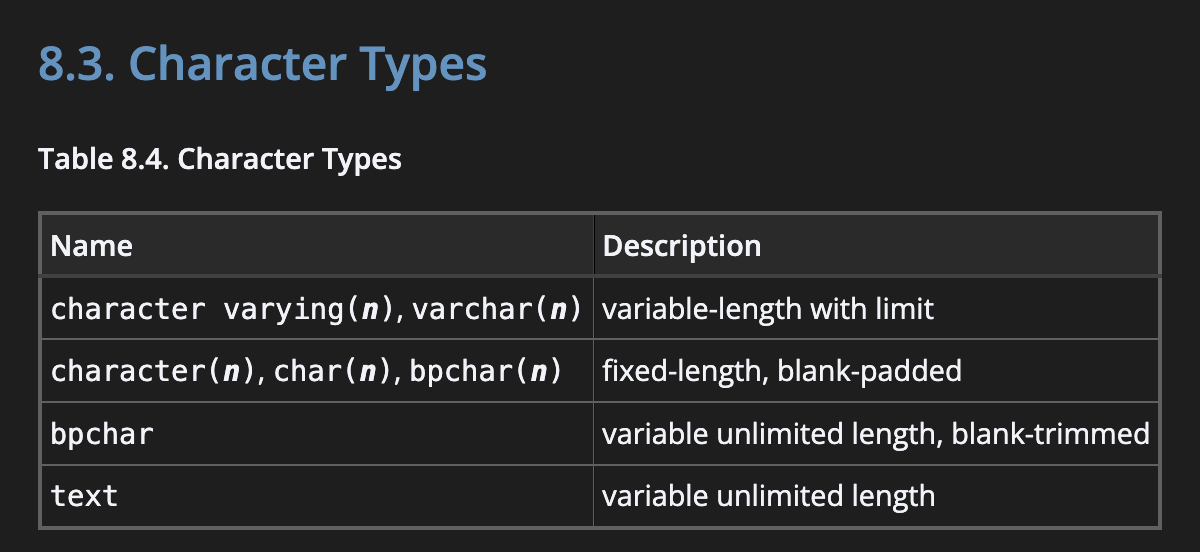This screenshot has height=552, width=1200.
Task: Click "variable unlimited length, blank-trimmed" description
Action: [876, 434]
